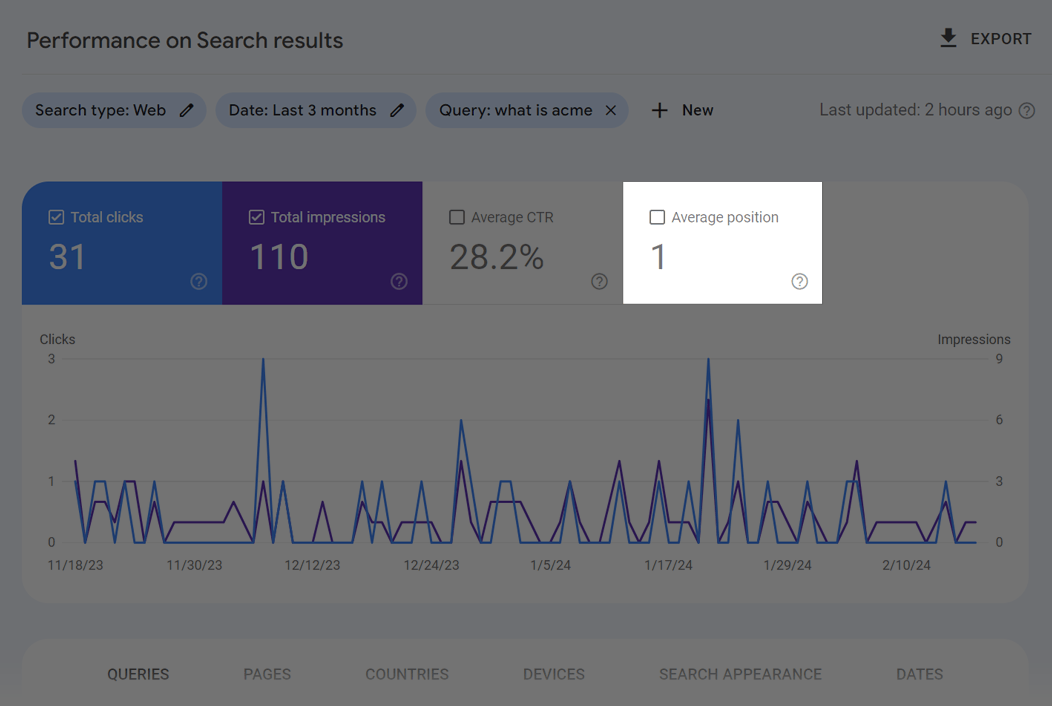Click the Export download icon

click(947, 37)
